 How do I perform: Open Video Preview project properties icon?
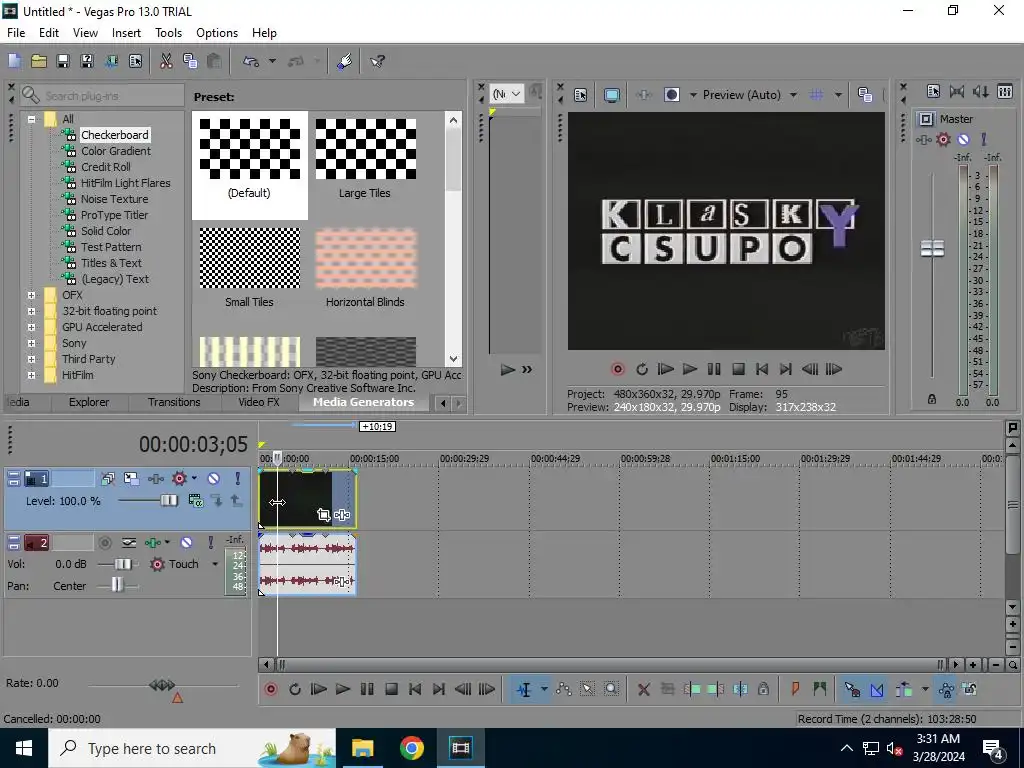click(581, 95)
